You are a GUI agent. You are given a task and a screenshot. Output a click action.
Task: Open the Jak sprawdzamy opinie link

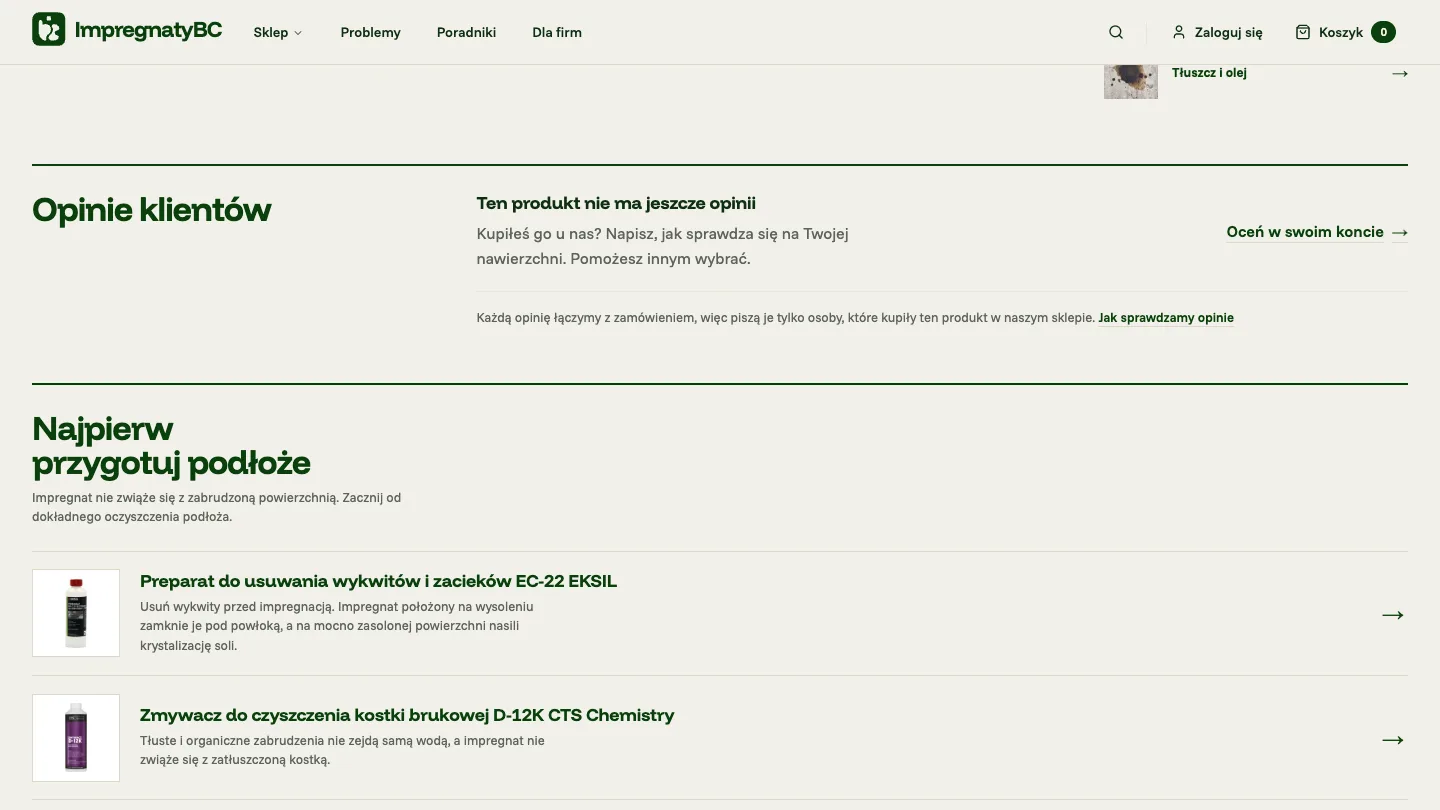(1166, 318)
